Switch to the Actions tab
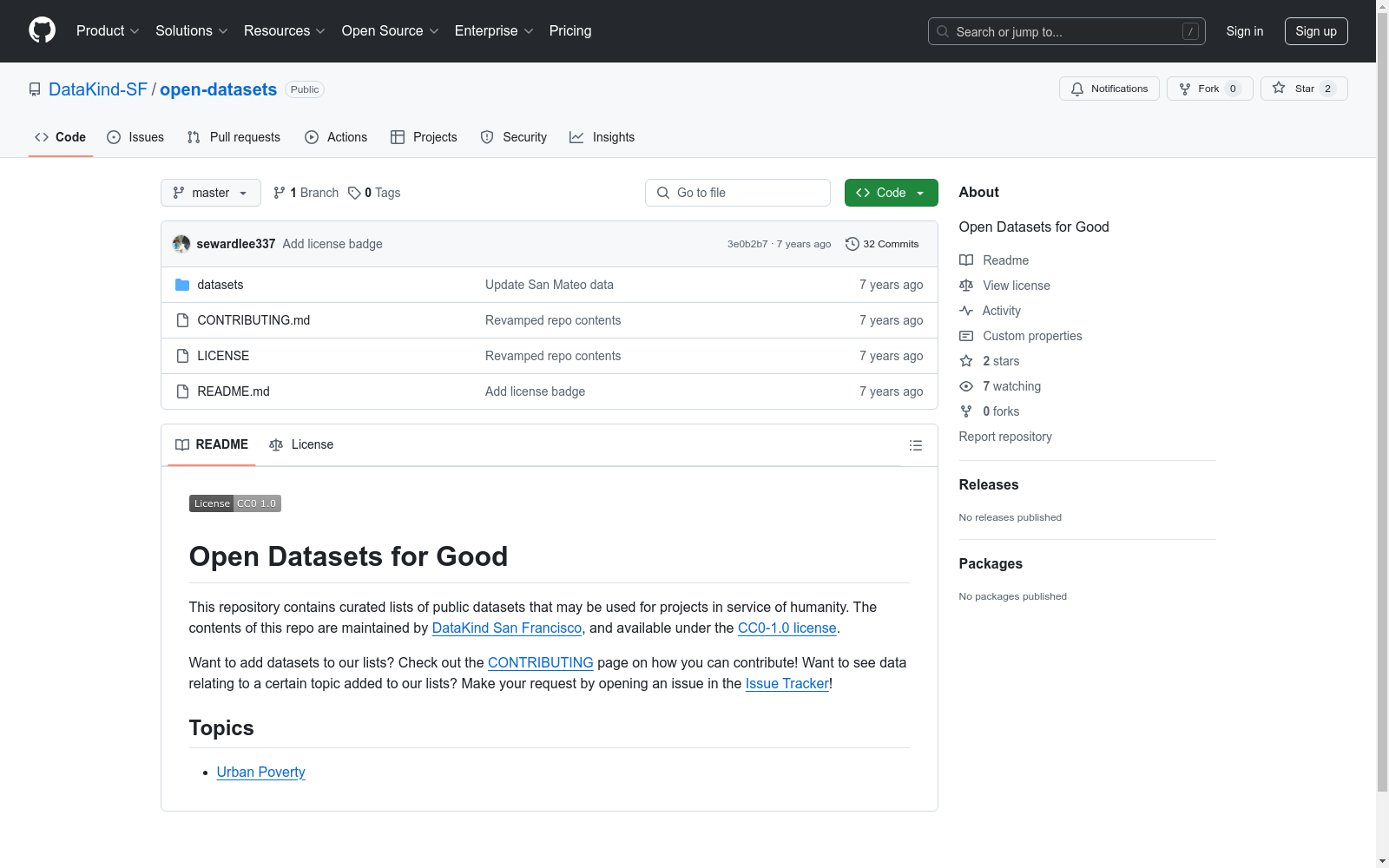This screenshot has width=1389, height=868. (336, 137)
